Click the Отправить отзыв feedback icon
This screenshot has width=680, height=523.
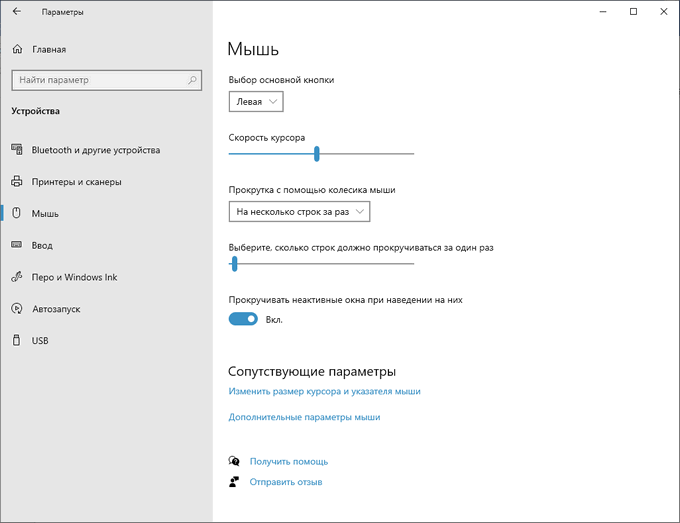234,482
